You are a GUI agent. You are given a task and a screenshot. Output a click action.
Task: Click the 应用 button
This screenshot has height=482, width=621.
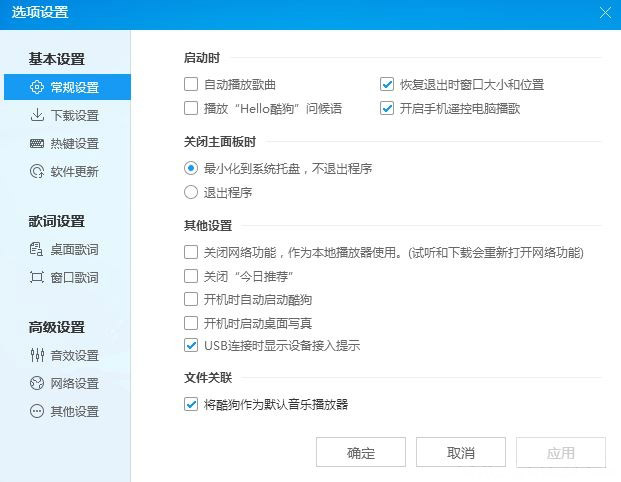[561, 452]
